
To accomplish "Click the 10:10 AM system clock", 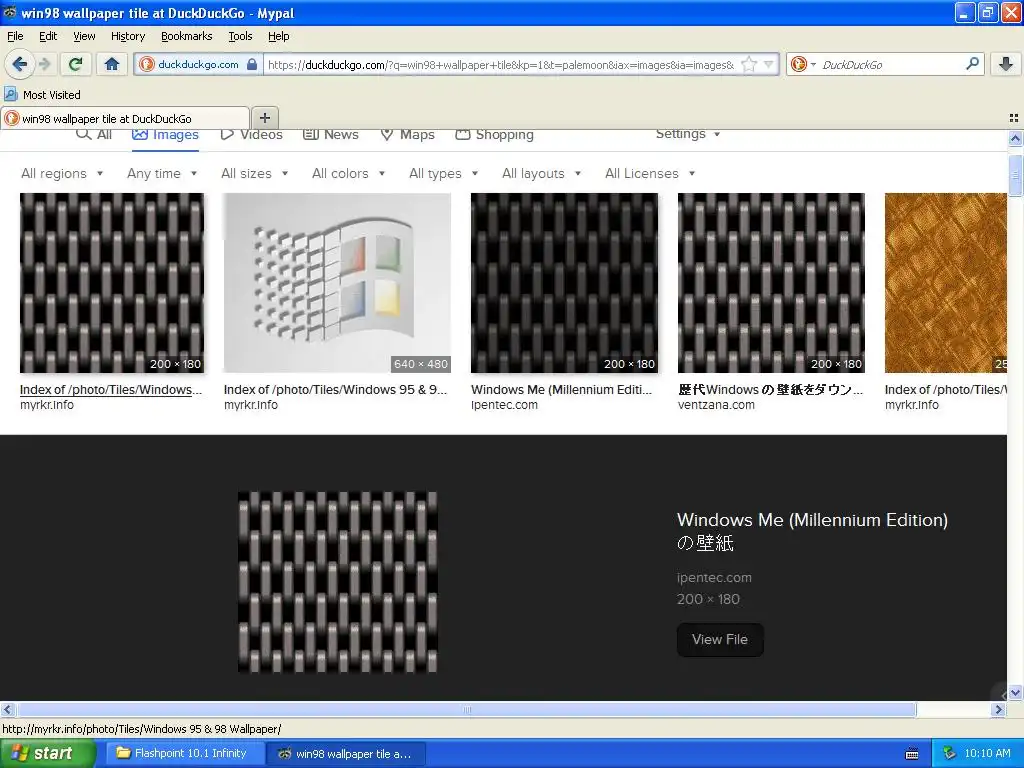I will [987, 753].
